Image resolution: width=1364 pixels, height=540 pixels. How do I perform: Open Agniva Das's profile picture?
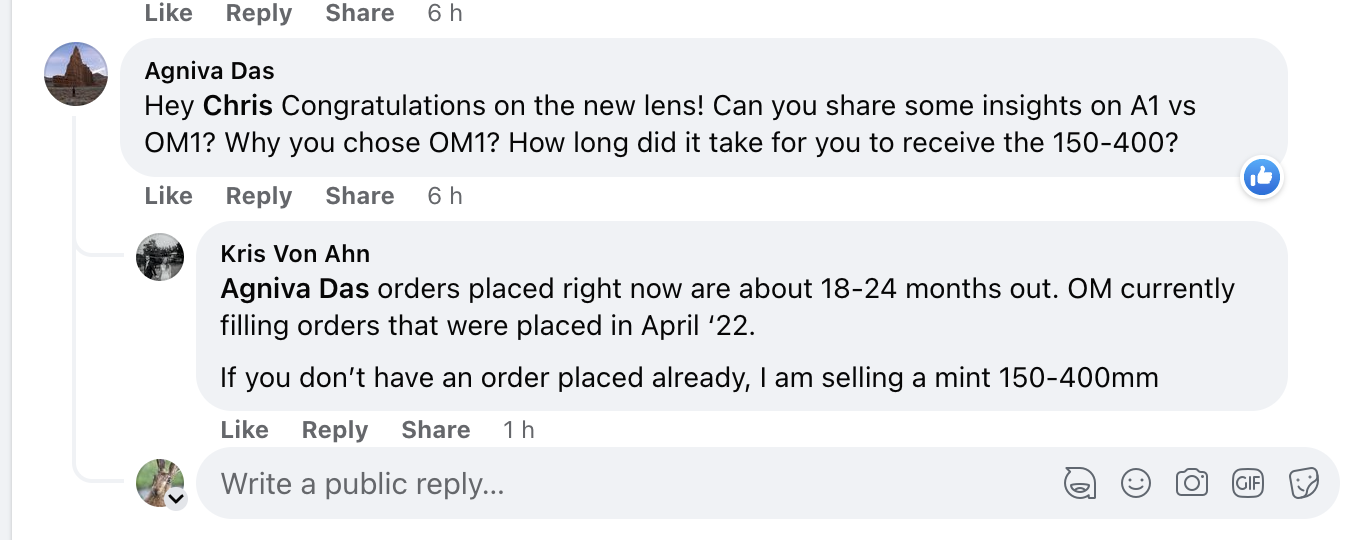coord(76,74)
